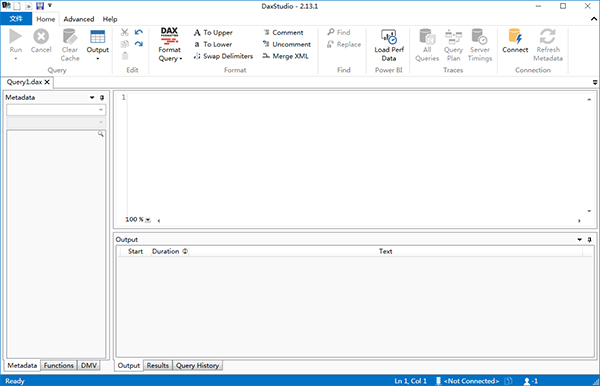Click the Comment button
The image size is (600, 386).
284,33
